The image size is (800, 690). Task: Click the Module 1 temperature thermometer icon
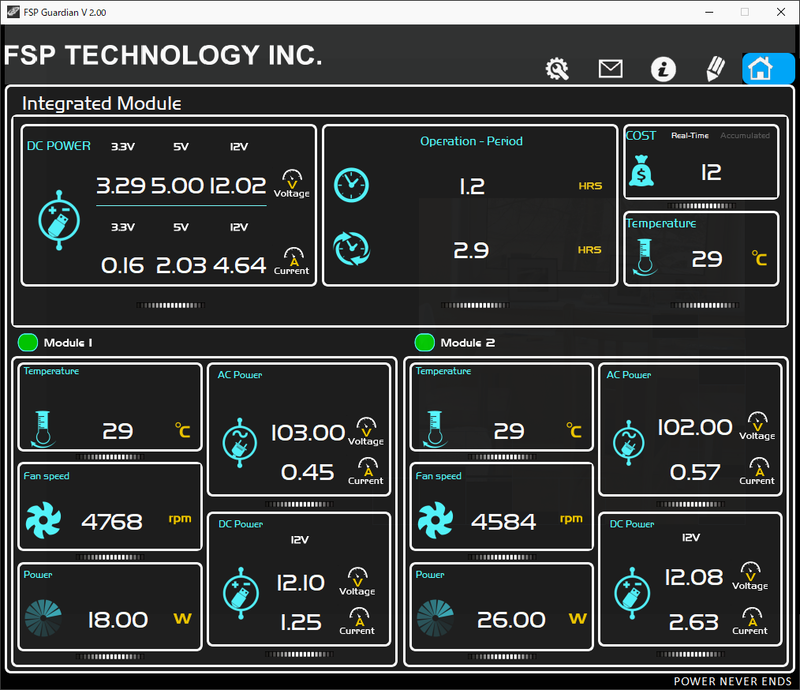pyautogui.click(x=42, y=429)
